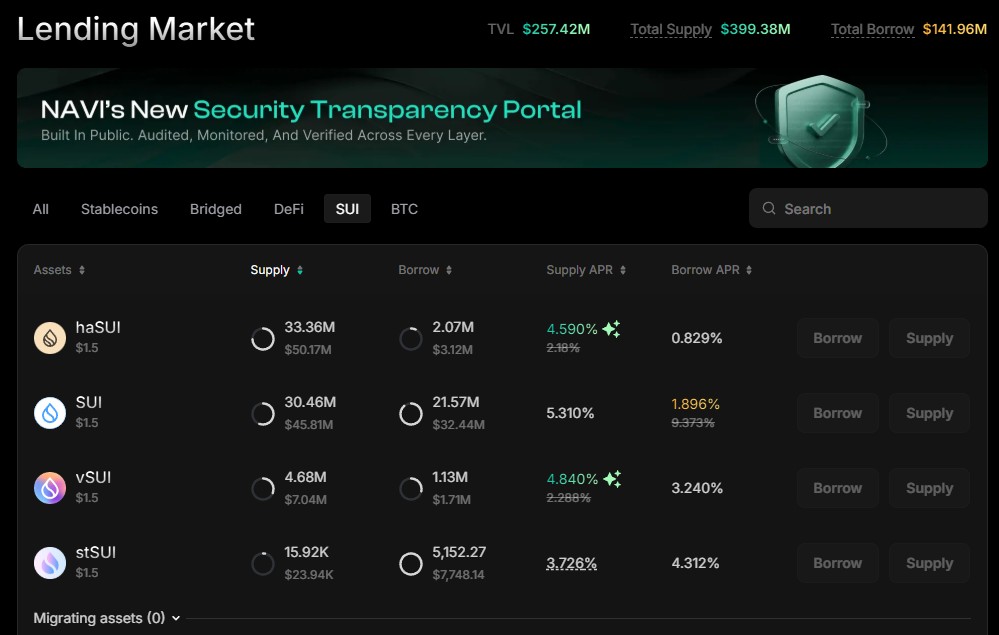999x635 pixels.
Task: Click the magnifier icon in the search box
Action: [768, 208]
